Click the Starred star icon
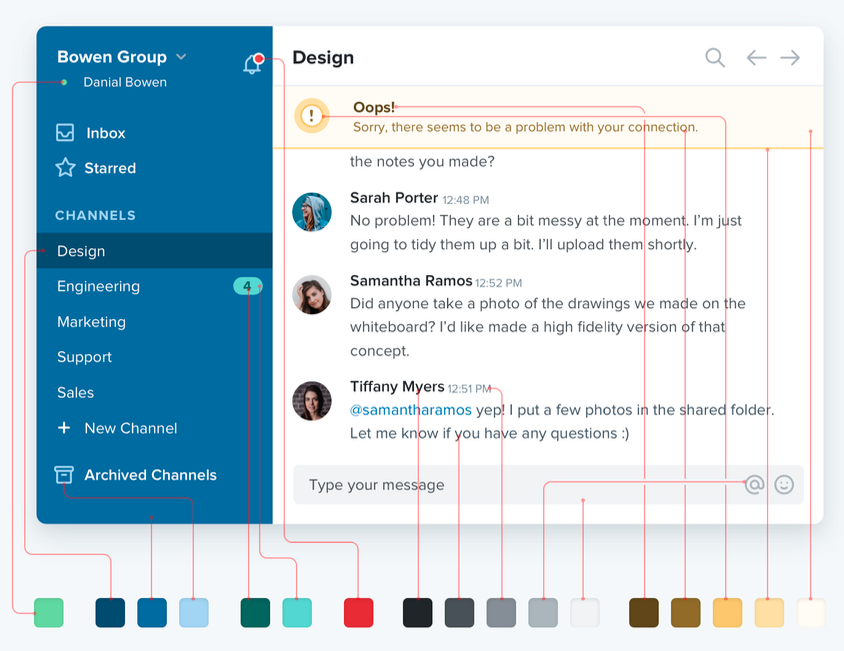 tap(66, 168)
